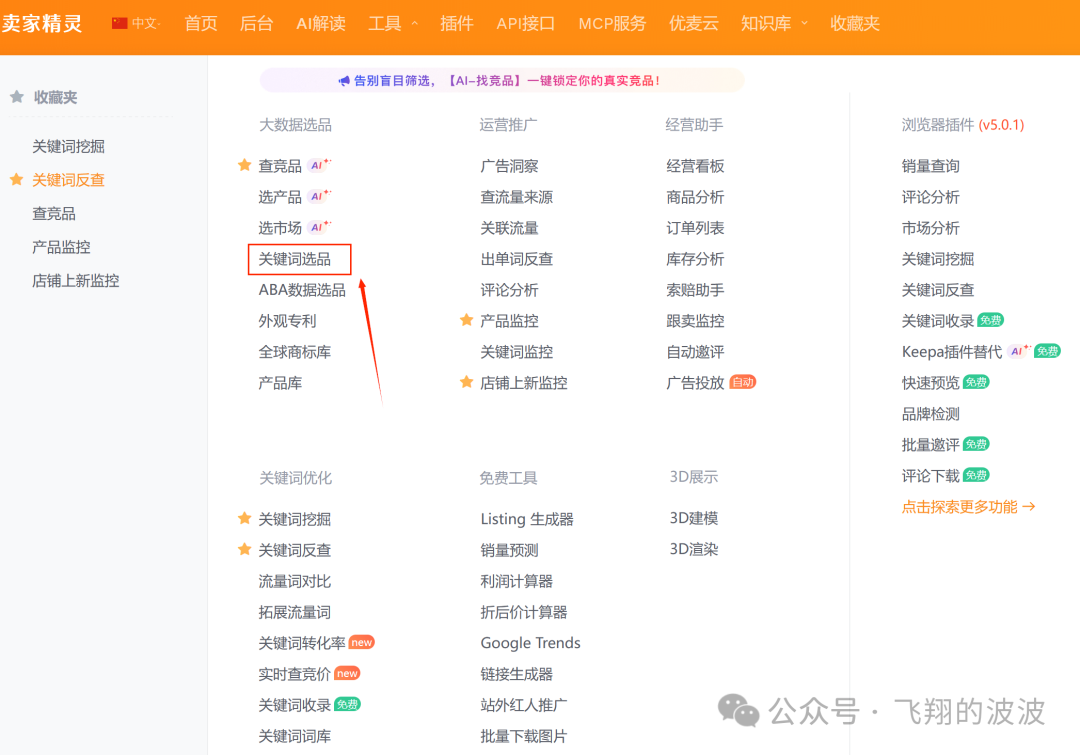Click the new badge next to 关键词转化率

359,642
